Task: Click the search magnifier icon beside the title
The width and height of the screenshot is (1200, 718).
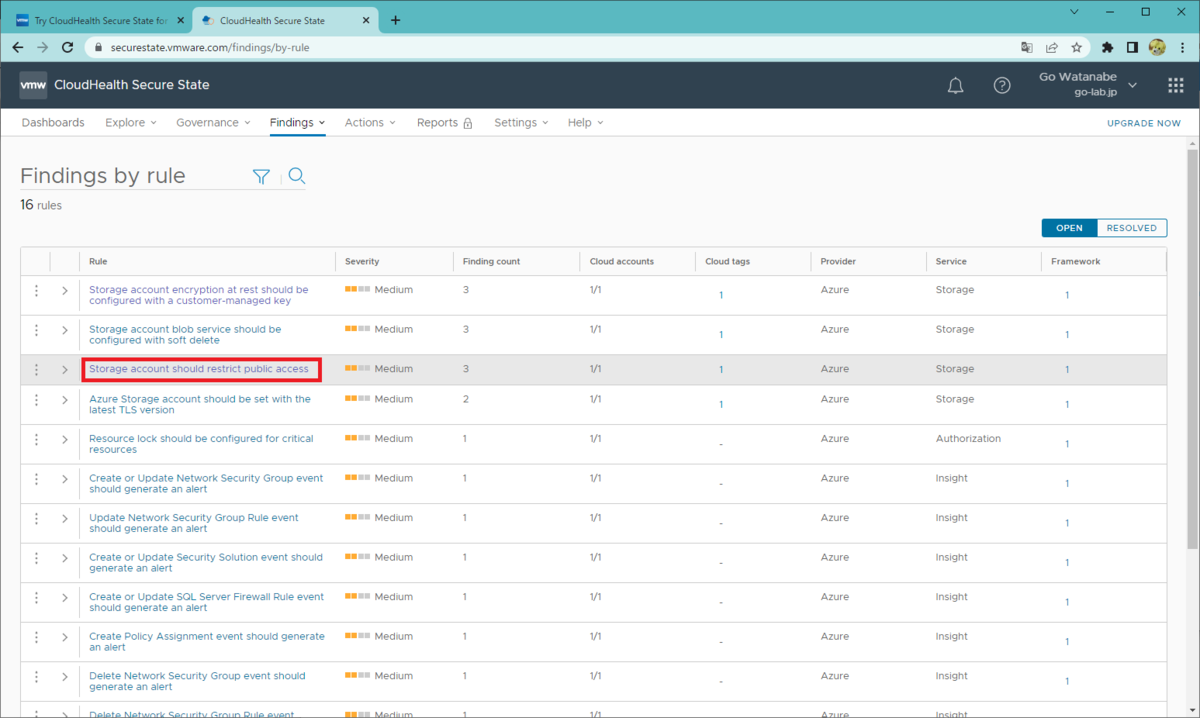Action: pos(296,176)
